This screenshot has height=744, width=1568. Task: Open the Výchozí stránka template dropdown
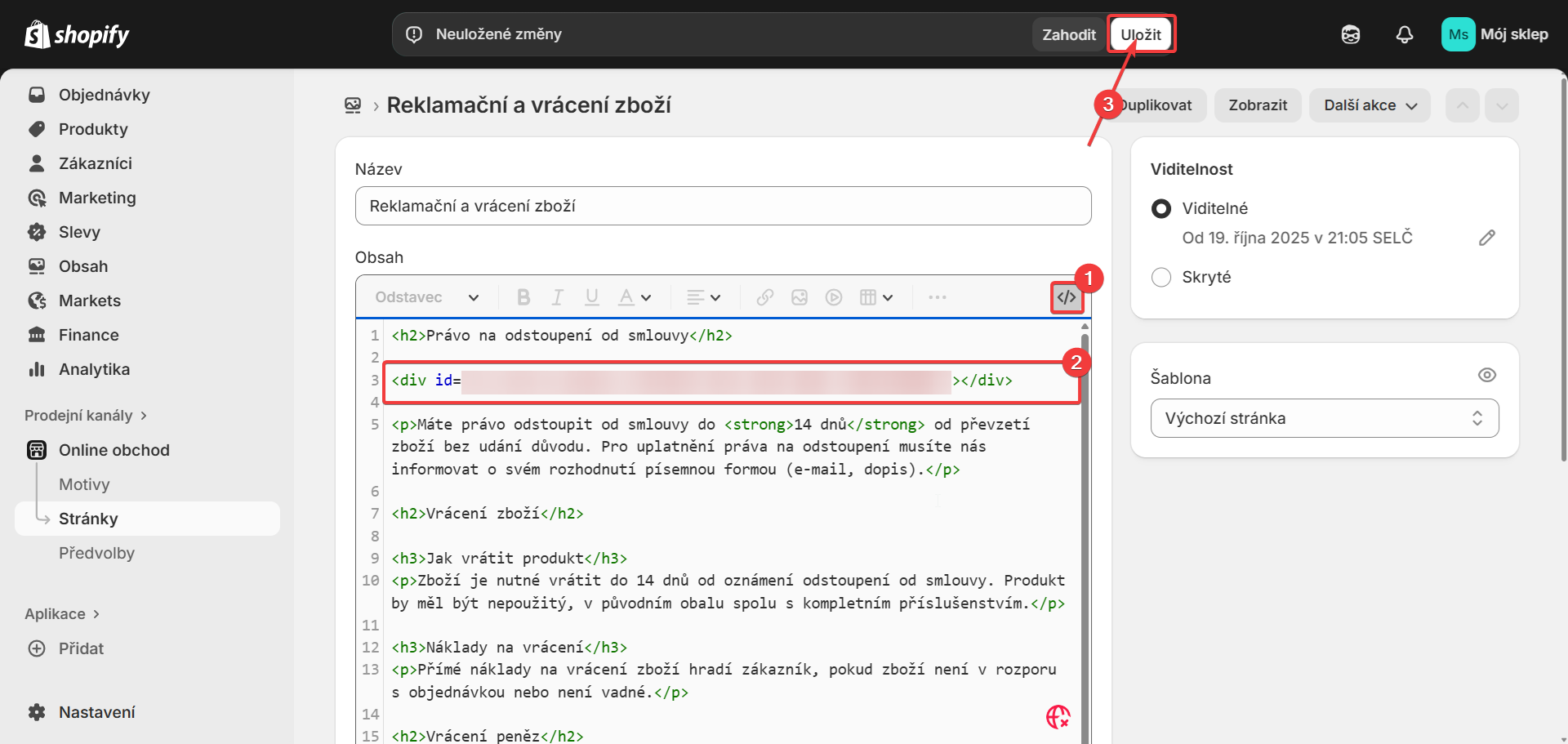1324,418
